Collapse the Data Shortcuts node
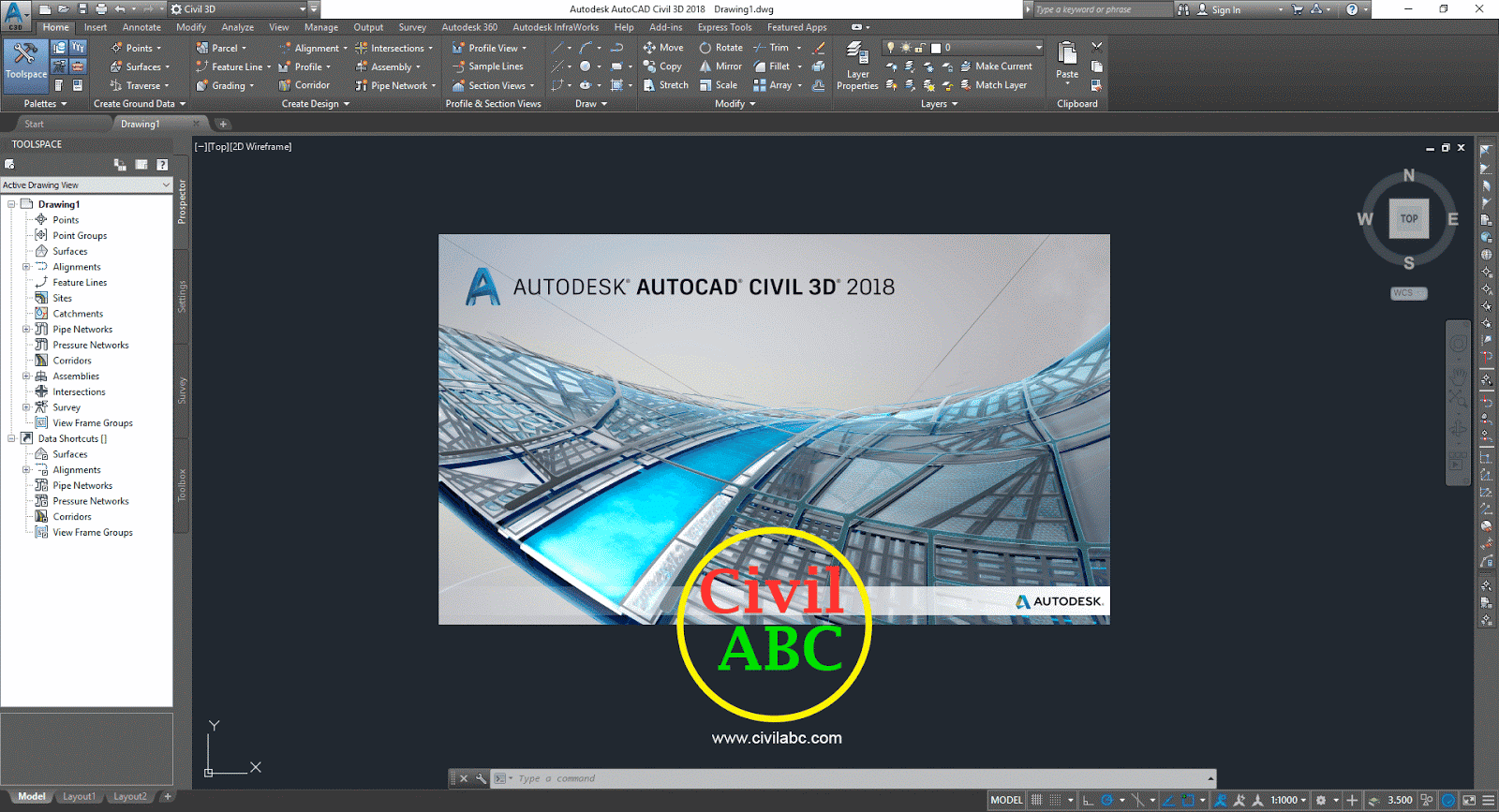This screenshot has width=1499, height=812. (x=11, y=438)
